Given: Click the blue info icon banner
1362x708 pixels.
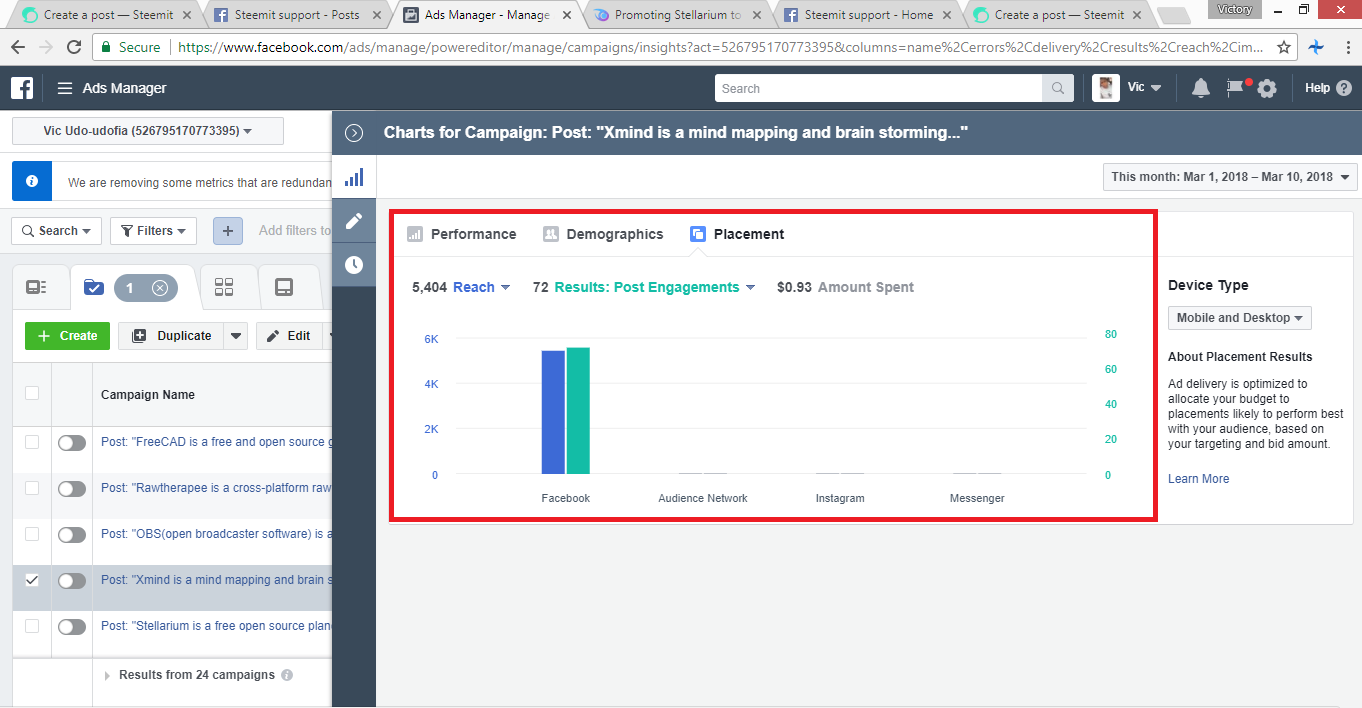Looking at the screenshot, I should 32,182.
